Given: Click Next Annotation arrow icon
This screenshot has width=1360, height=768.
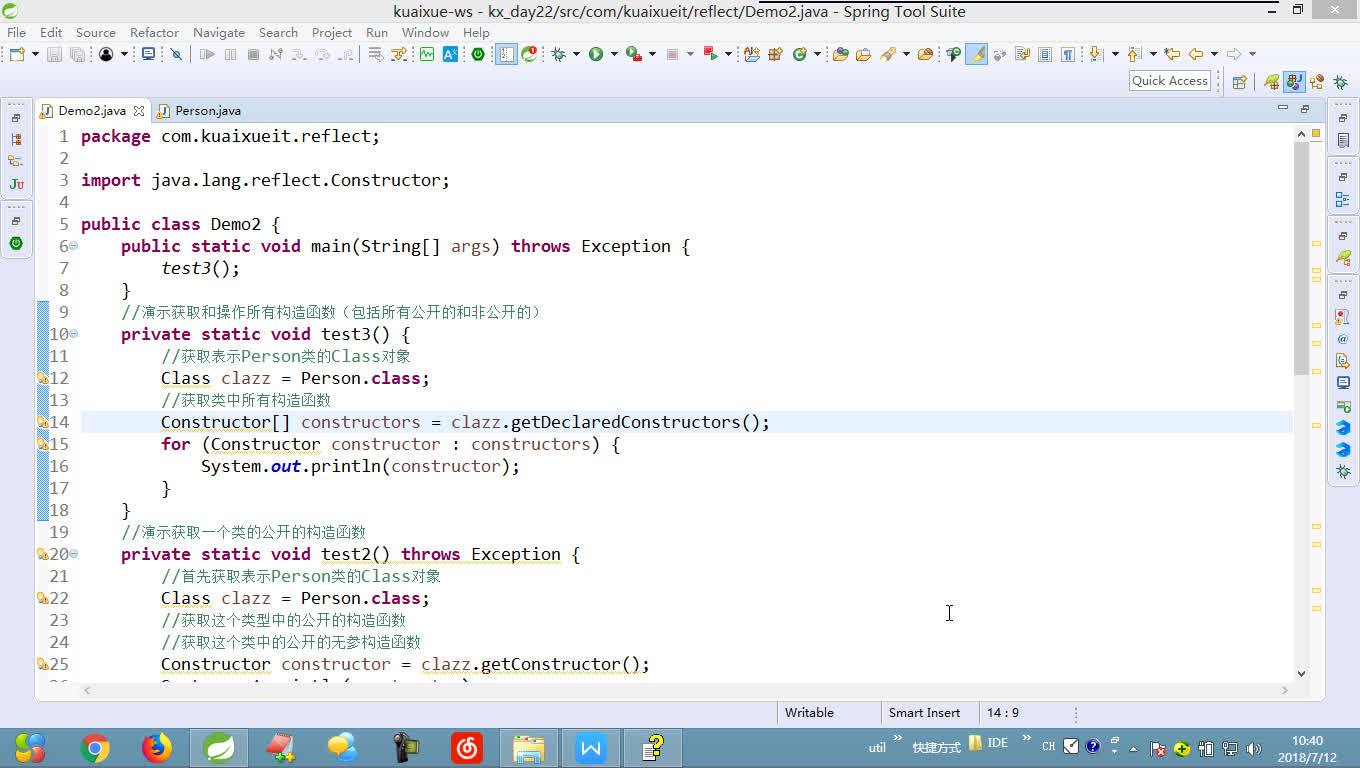Looking at the screenshot, I should [1095, 54].
